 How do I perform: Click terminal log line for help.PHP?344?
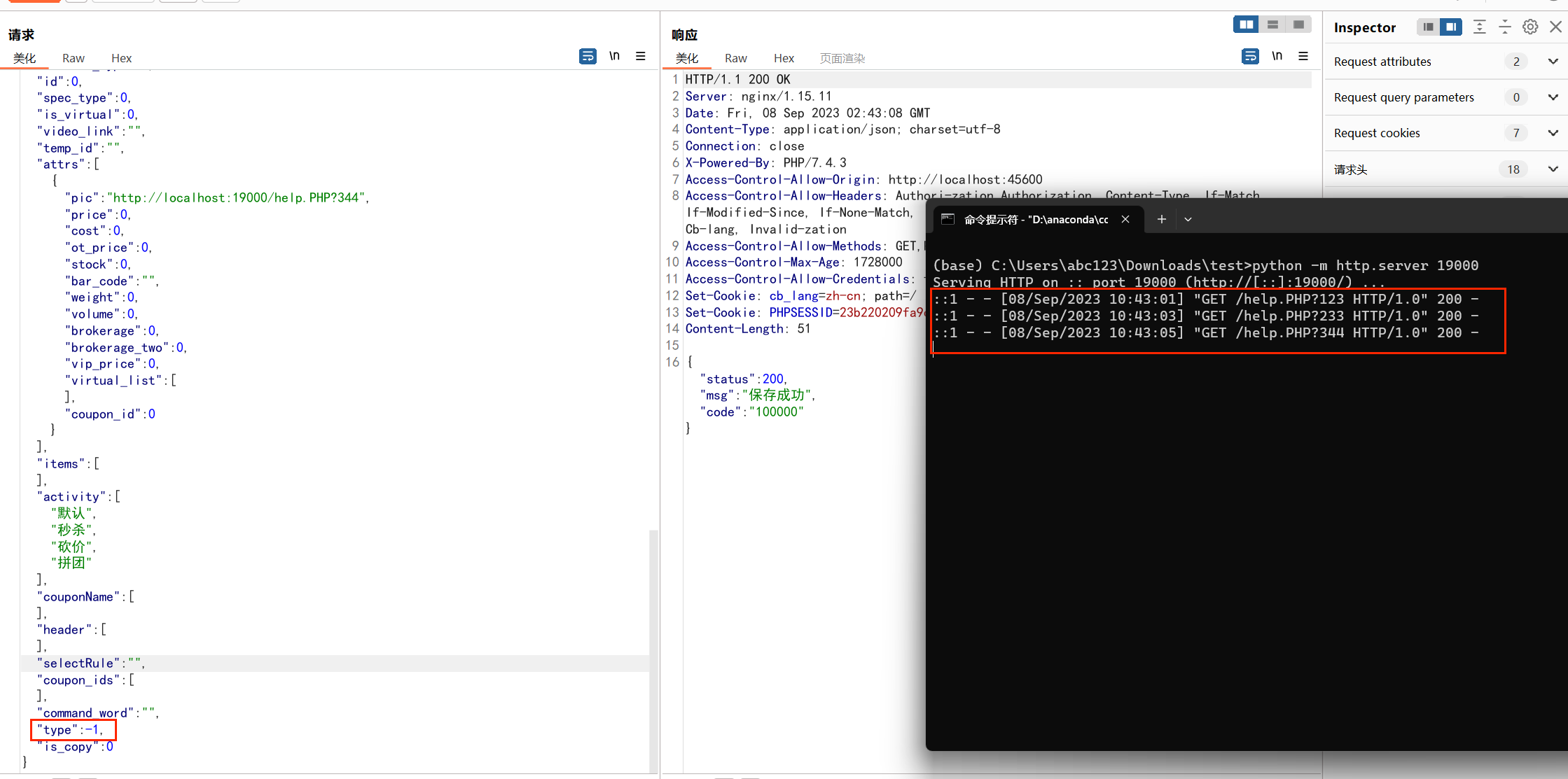[1206, 333]
